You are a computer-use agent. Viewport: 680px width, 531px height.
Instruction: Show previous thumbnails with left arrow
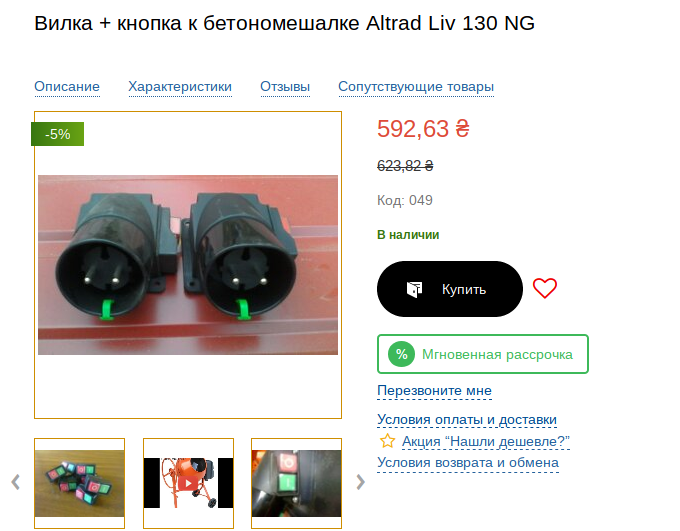(x=16, y=482)
